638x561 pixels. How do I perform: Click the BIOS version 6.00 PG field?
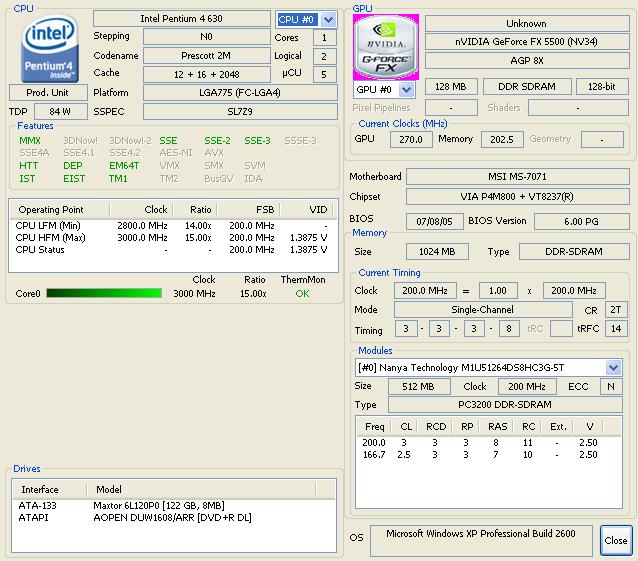581,221
